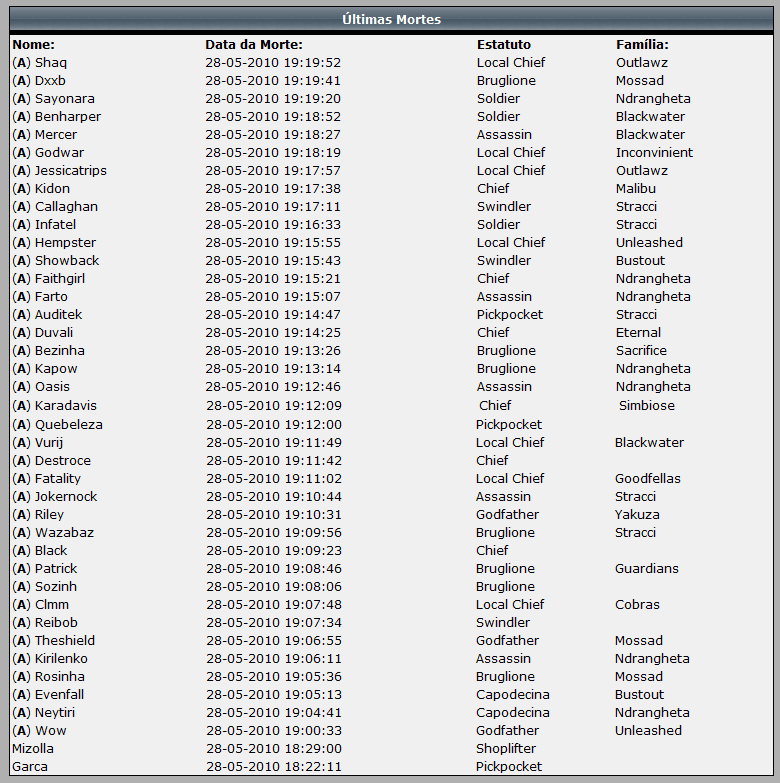The width and height of the screenshot is (780, 783).
Task: Click the Sacrifice family name
Action: (x=641, y=351)
